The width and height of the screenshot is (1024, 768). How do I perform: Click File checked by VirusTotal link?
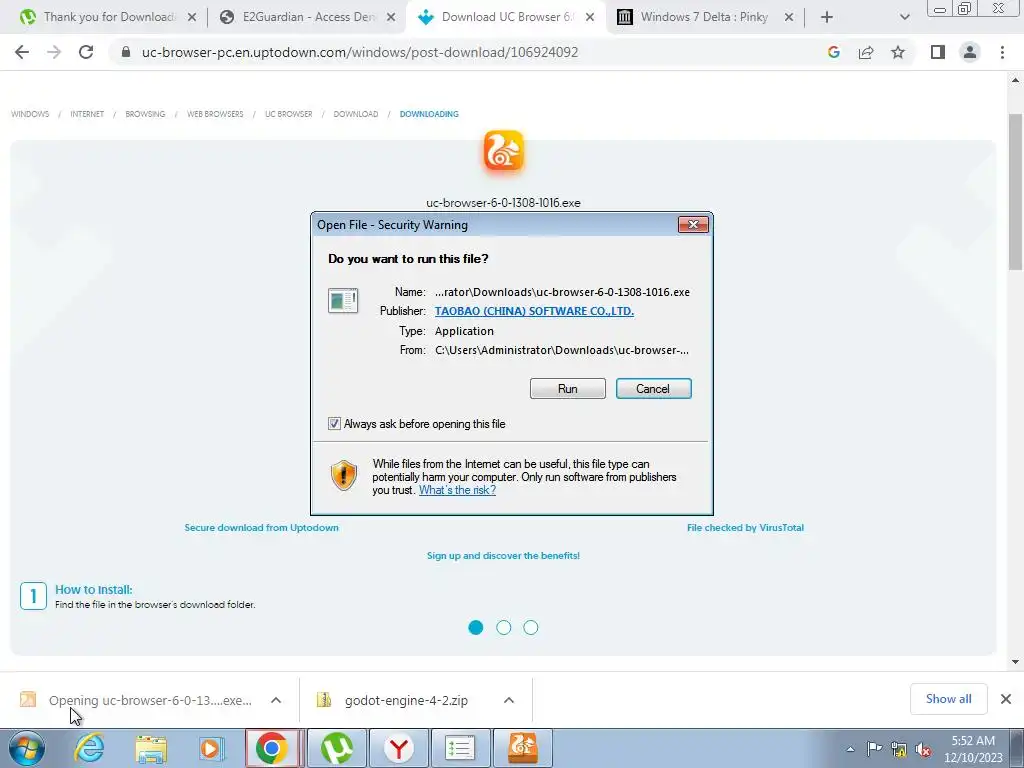(x=745, y=528)
